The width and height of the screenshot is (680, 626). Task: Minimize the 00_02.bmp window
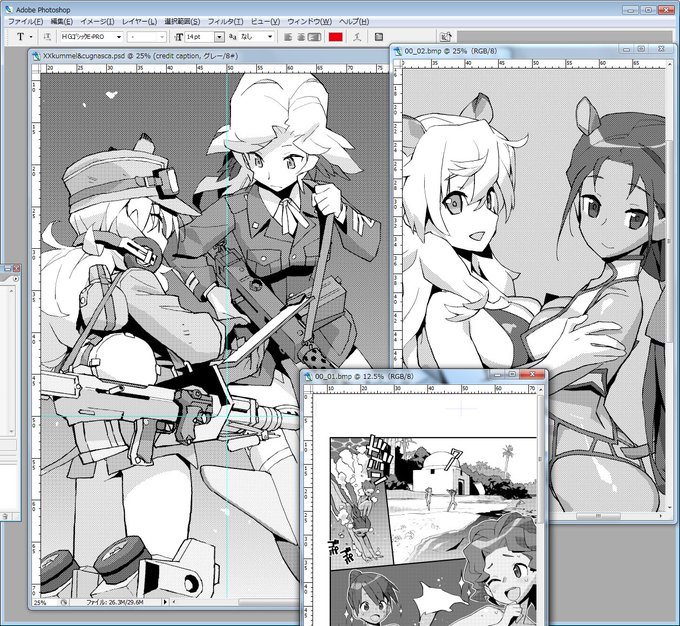(x=627, y=49)
